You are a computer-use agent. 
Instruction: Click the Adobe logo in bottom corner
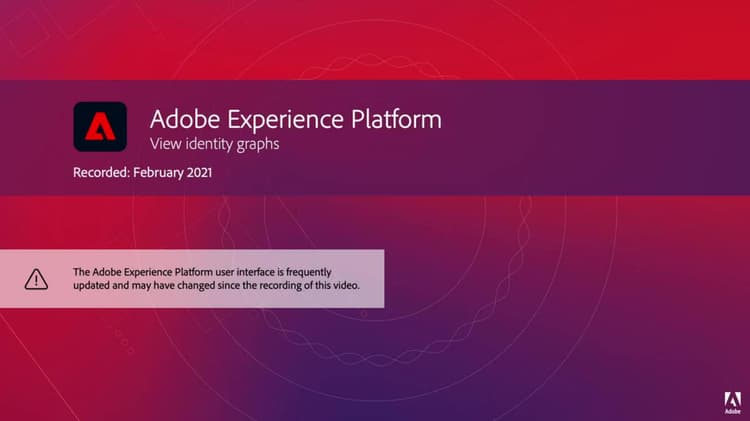732,402
